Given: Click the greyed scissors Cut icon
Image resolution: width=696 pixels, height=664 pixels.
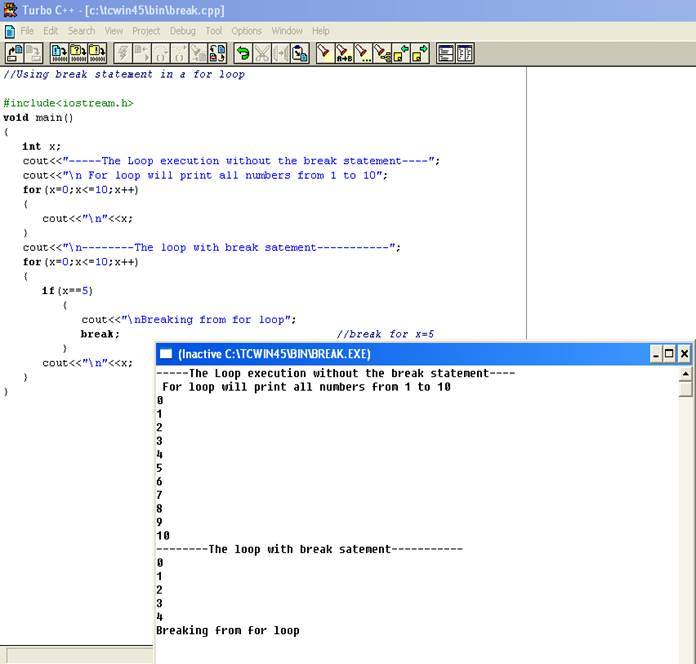Looking at the screenshot, I should tap(262, 53).
